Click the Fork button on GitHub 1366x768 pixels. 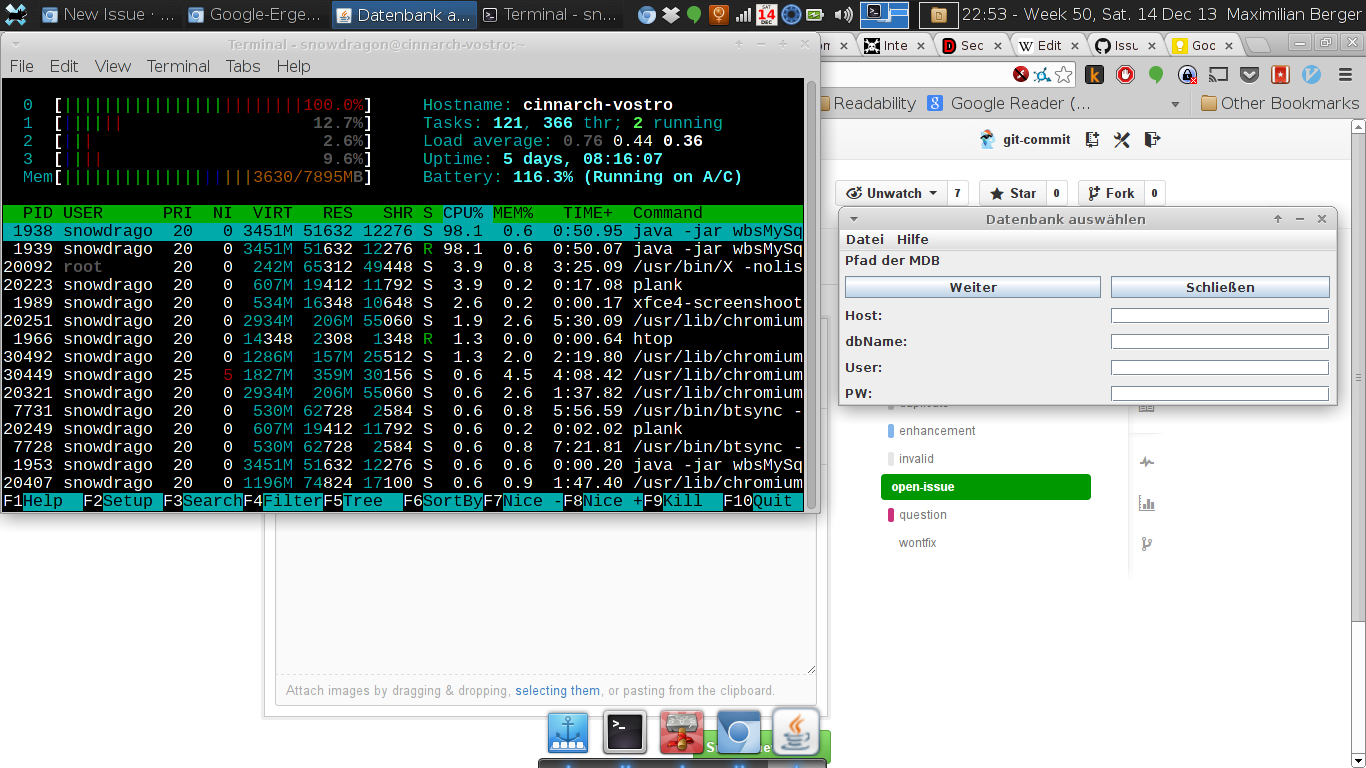coord(1110,193)
